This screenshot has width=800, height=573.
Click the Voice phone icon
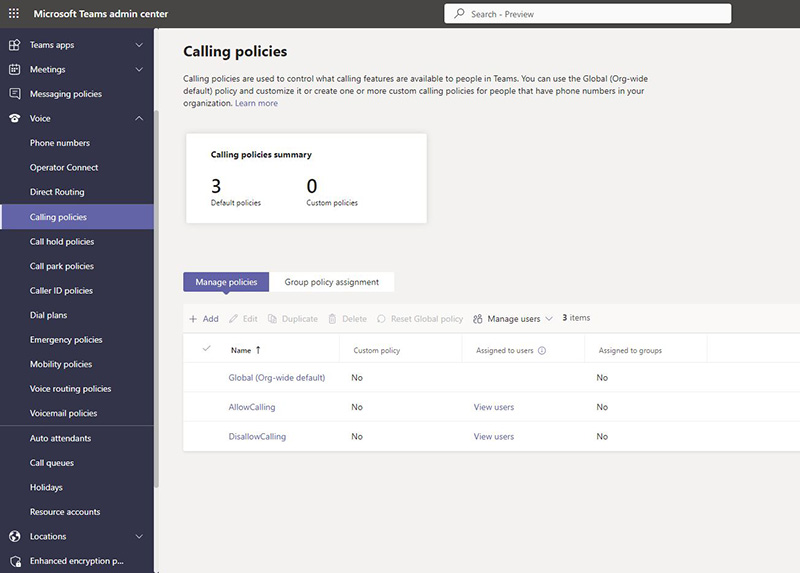[15, 118]
